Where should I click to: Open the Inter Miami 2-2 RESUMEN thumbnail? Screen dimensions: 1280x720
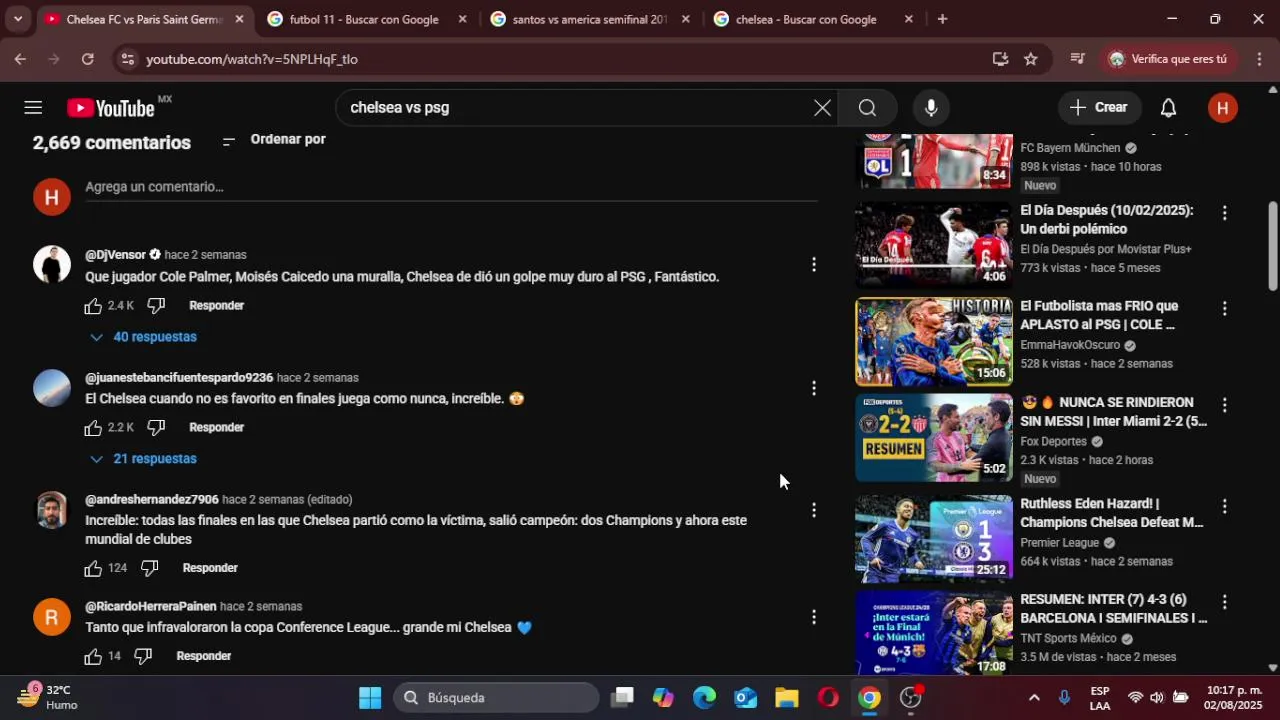[934, 438]
